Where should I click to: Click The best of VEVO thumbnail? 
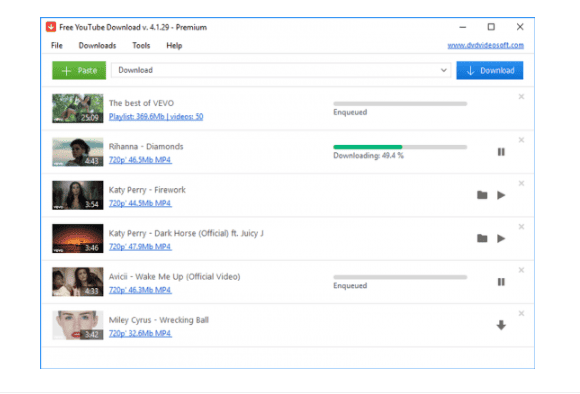pyautogui.click(x=78, y=108)
